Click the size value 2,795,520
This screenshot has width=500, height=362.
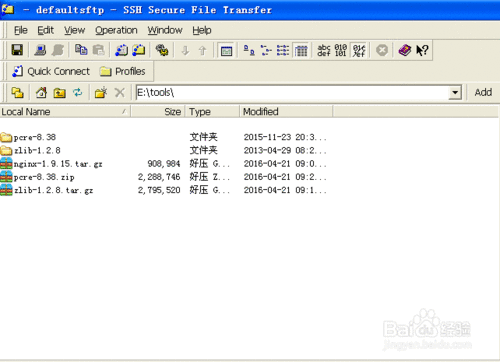point(159,190)
